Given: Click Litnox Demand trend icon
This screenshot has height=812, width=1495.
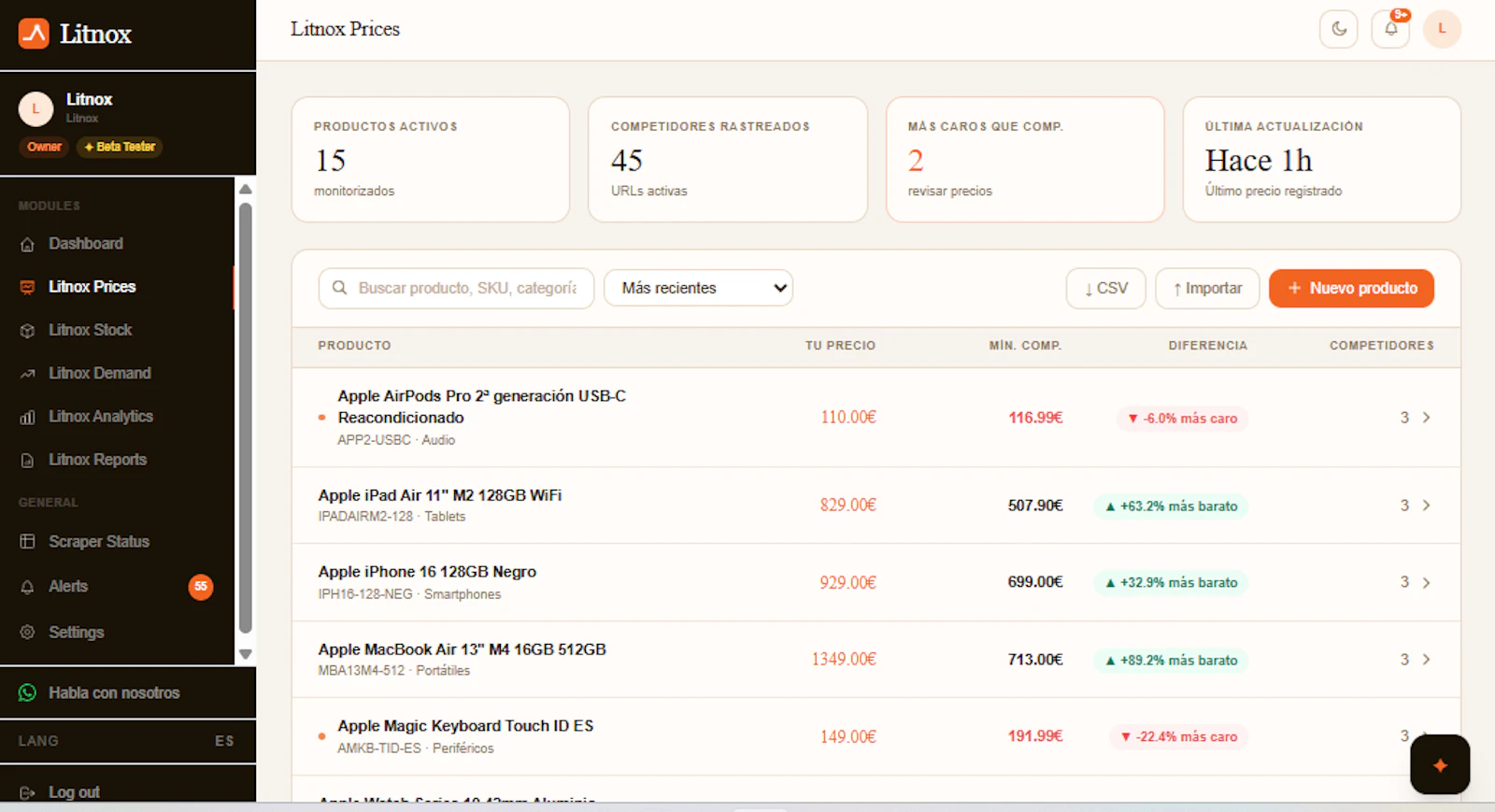Looking at the screenshot, I should point(28,374).
